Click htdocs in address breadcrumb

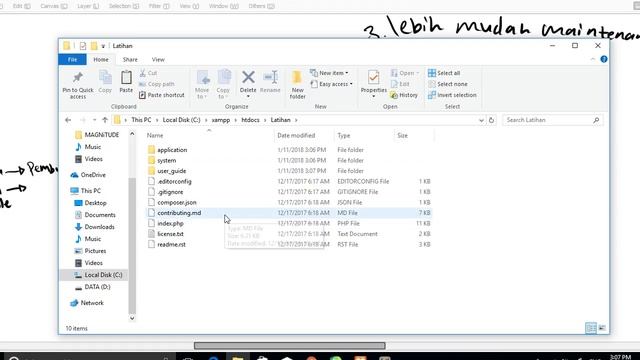click(250, 120)
